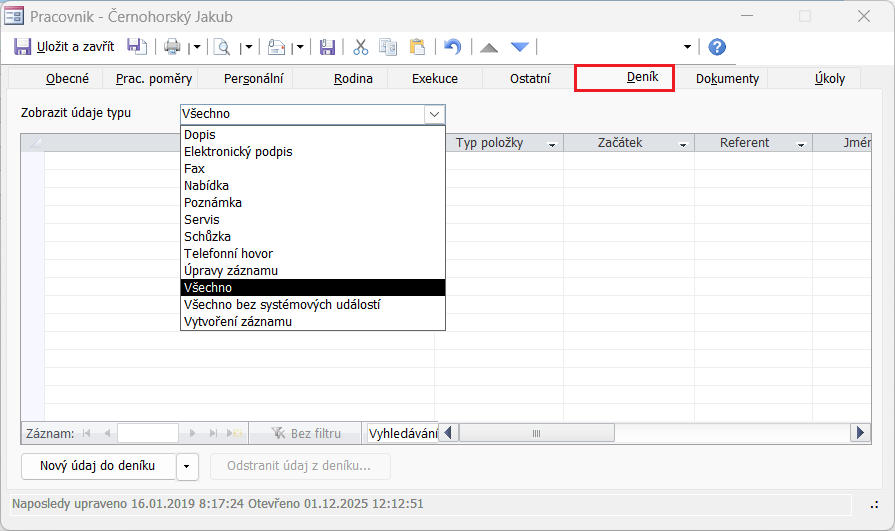Collapse the Zobrazit údaje typu combo box
This screenshot has width=895, height=531.
point(434,114)
